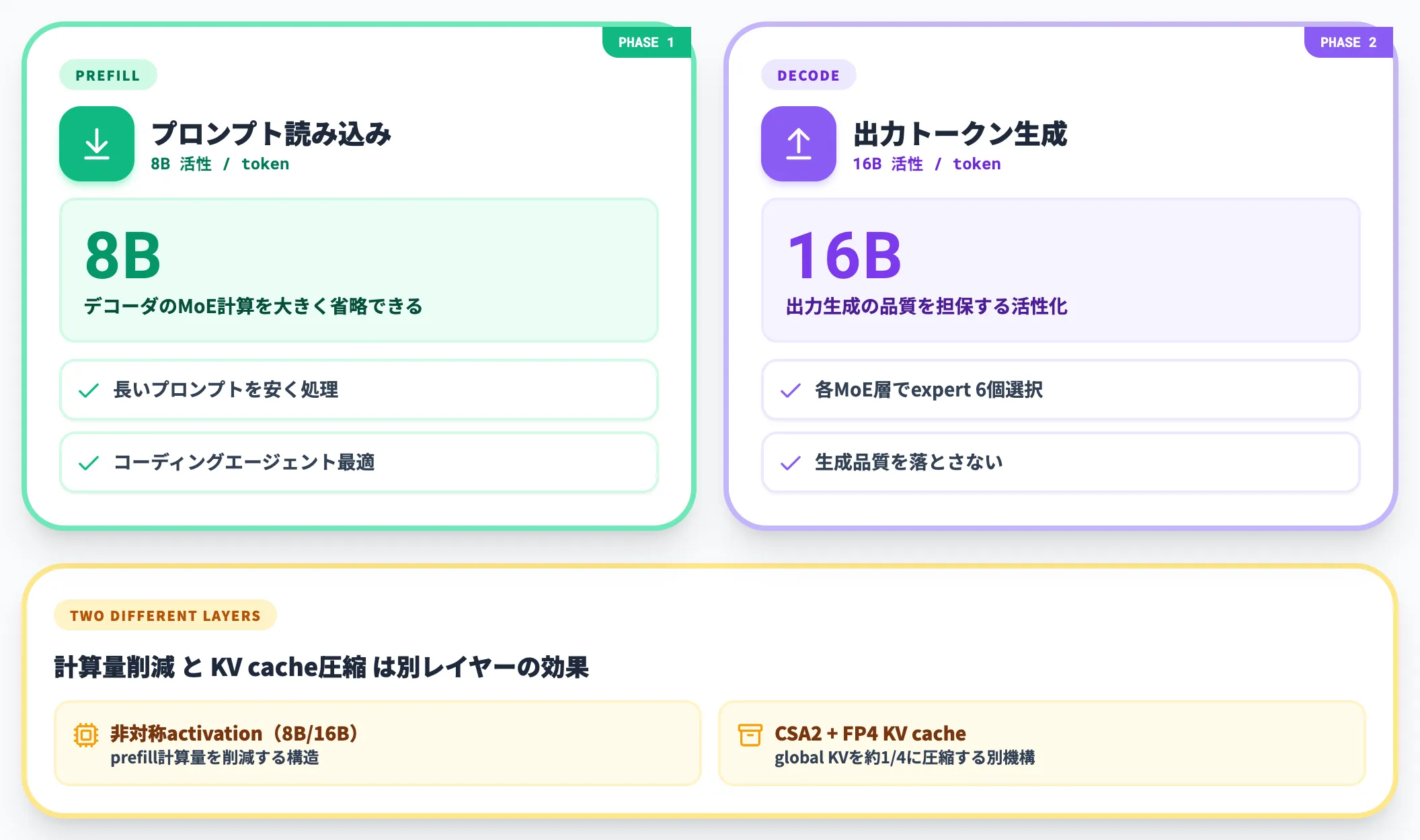The width and height of the screenshot is (1420, 840).
Task: Click text prefill計算量を削減する構造
Action: (215, 758)
